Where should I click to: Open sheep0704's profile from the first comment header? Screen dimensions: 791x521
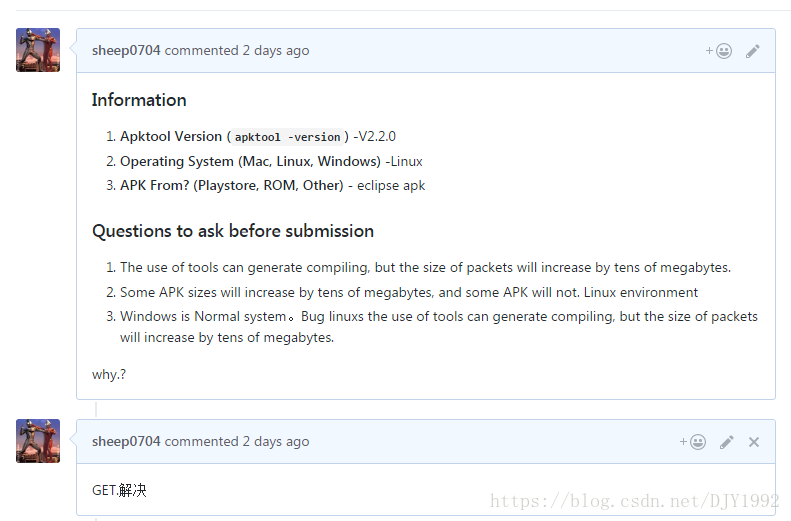(126, 51)
